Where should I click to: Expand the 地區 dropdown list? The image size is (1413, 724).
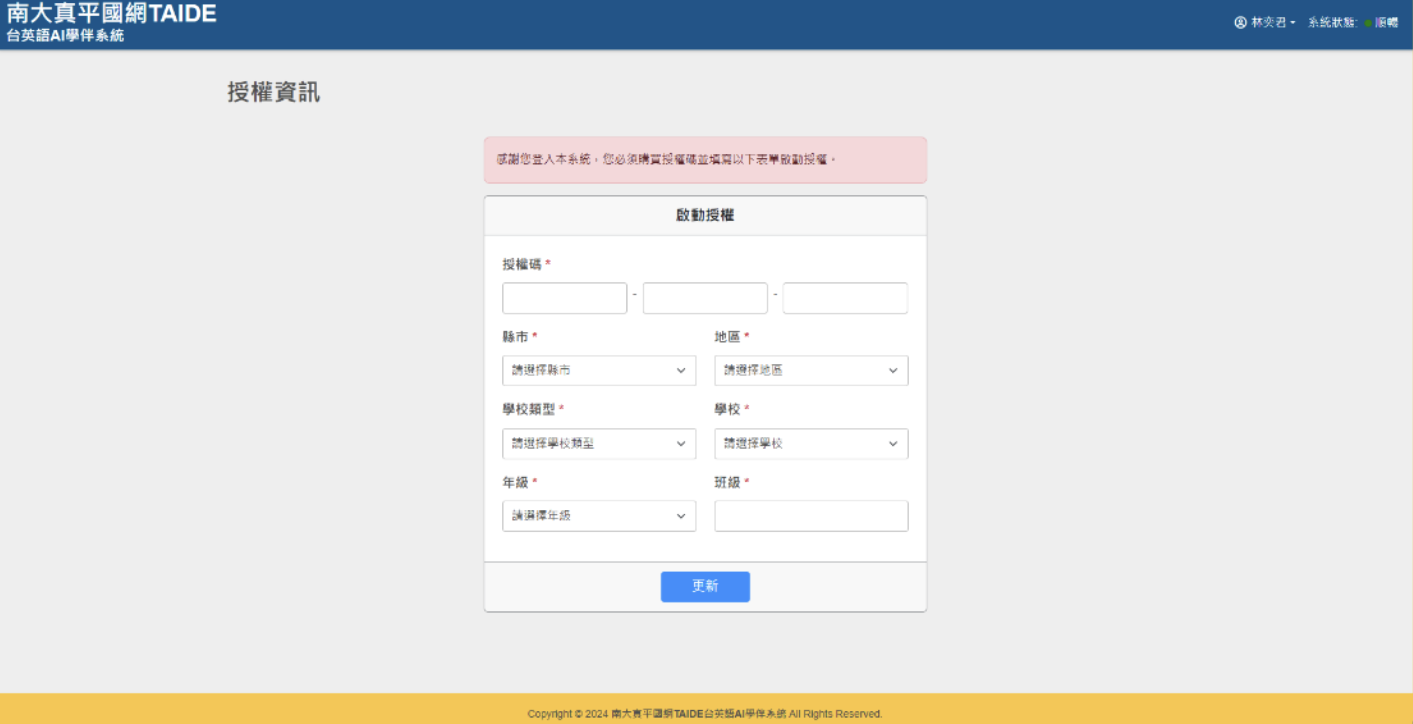click(x=811, y=370)
